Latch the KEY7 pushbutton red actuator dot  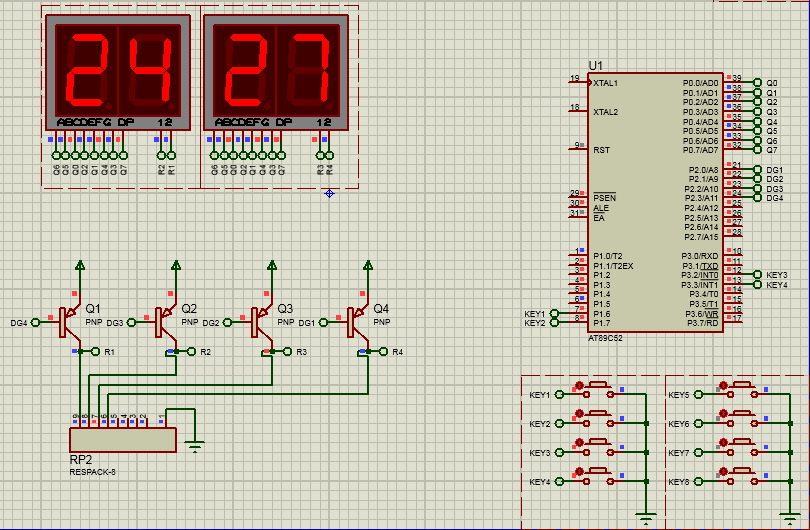click(x=723, y=443)
